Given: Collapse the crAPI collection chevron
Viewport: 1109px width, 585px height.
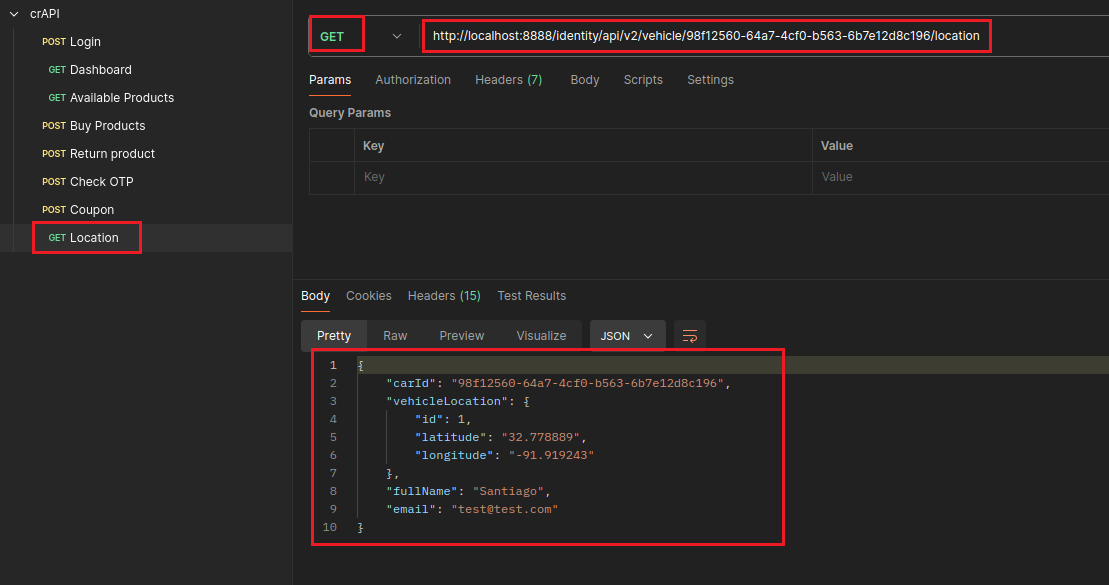Looking at the screenshot, I should click(14, 13).
